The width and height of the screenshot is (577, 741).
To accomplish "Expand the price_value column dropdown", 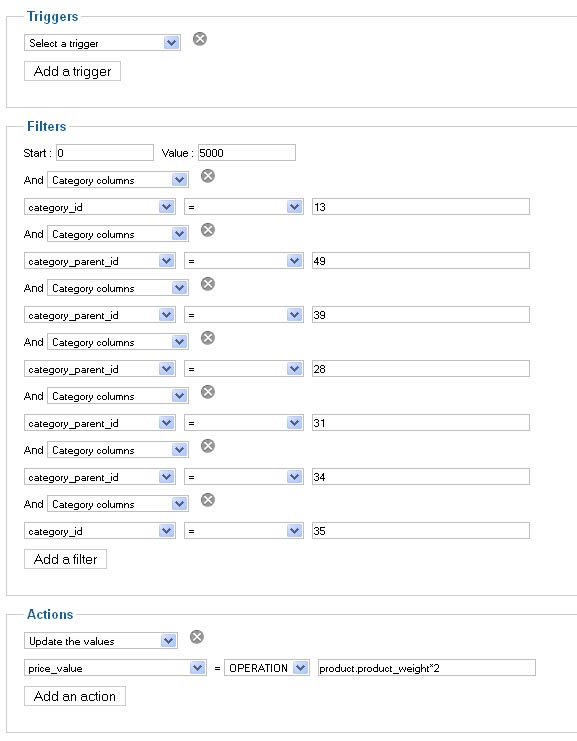I will (x=115, y=668).
